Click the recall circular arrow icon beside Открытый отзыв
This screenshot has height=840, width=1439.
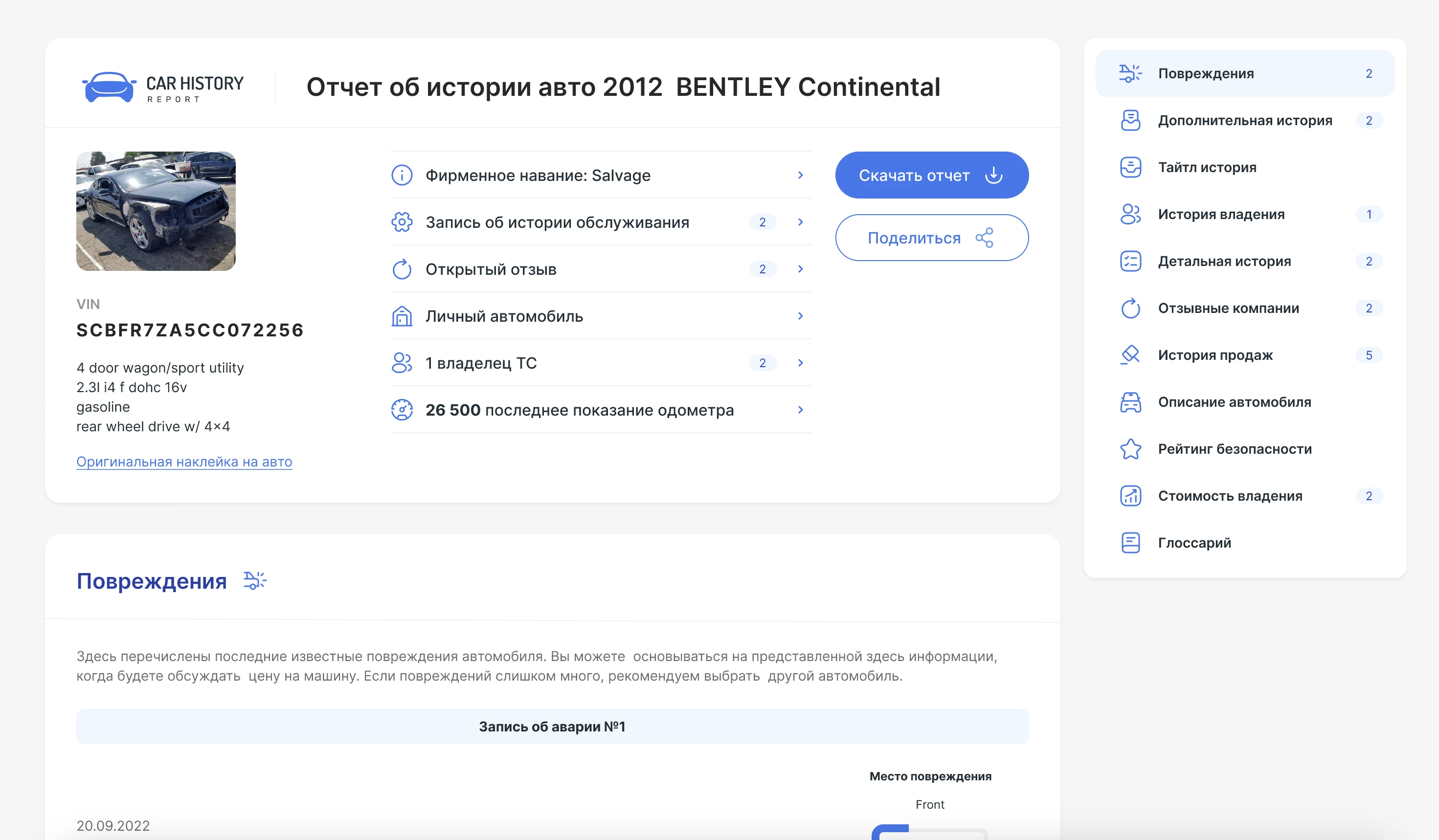pyautogui.click(x=402, y=269)
